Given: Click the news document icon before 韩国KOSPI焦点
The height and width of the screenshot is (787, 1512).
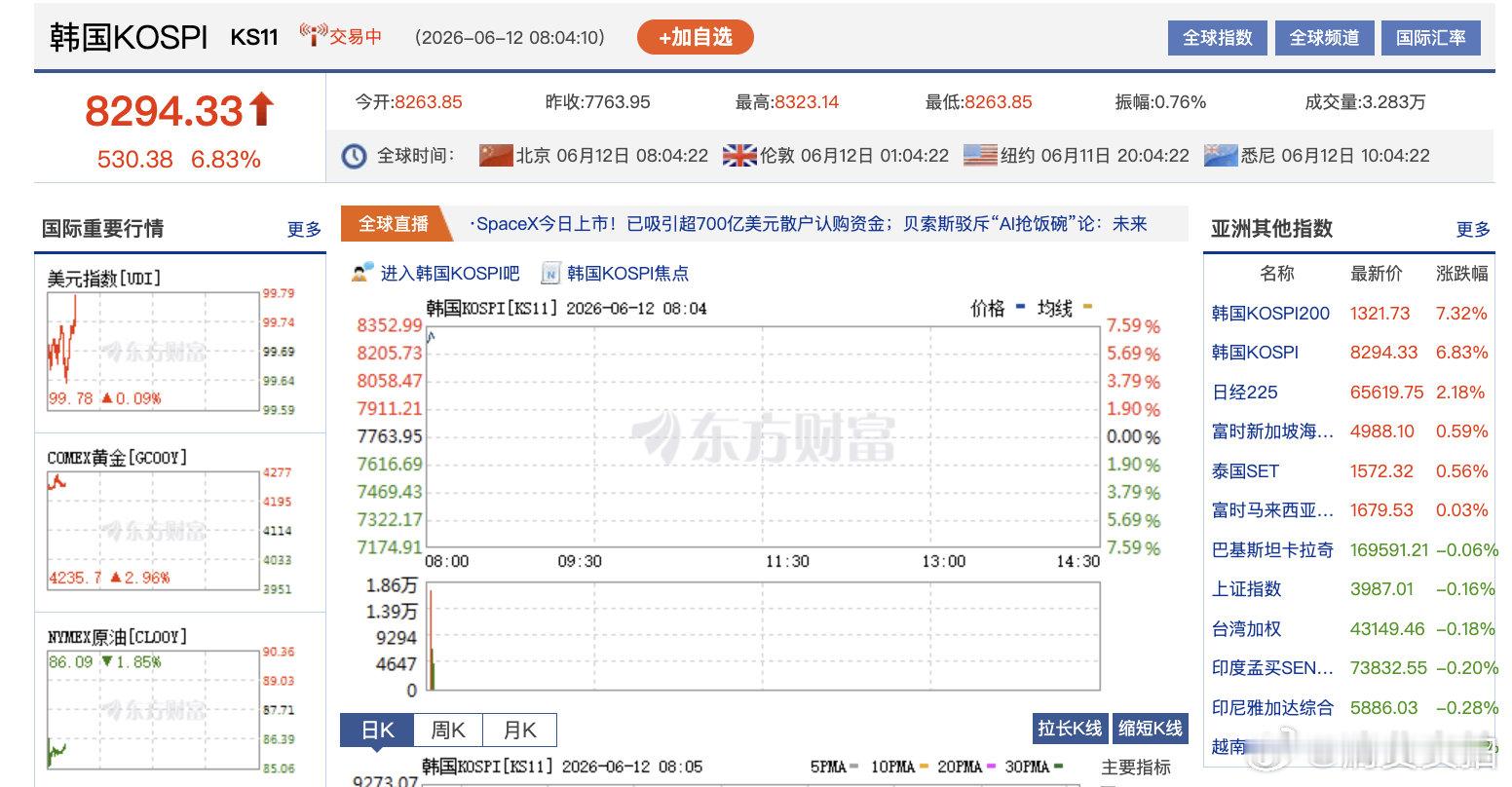Looking at the screenshot, I should point(550,273).
